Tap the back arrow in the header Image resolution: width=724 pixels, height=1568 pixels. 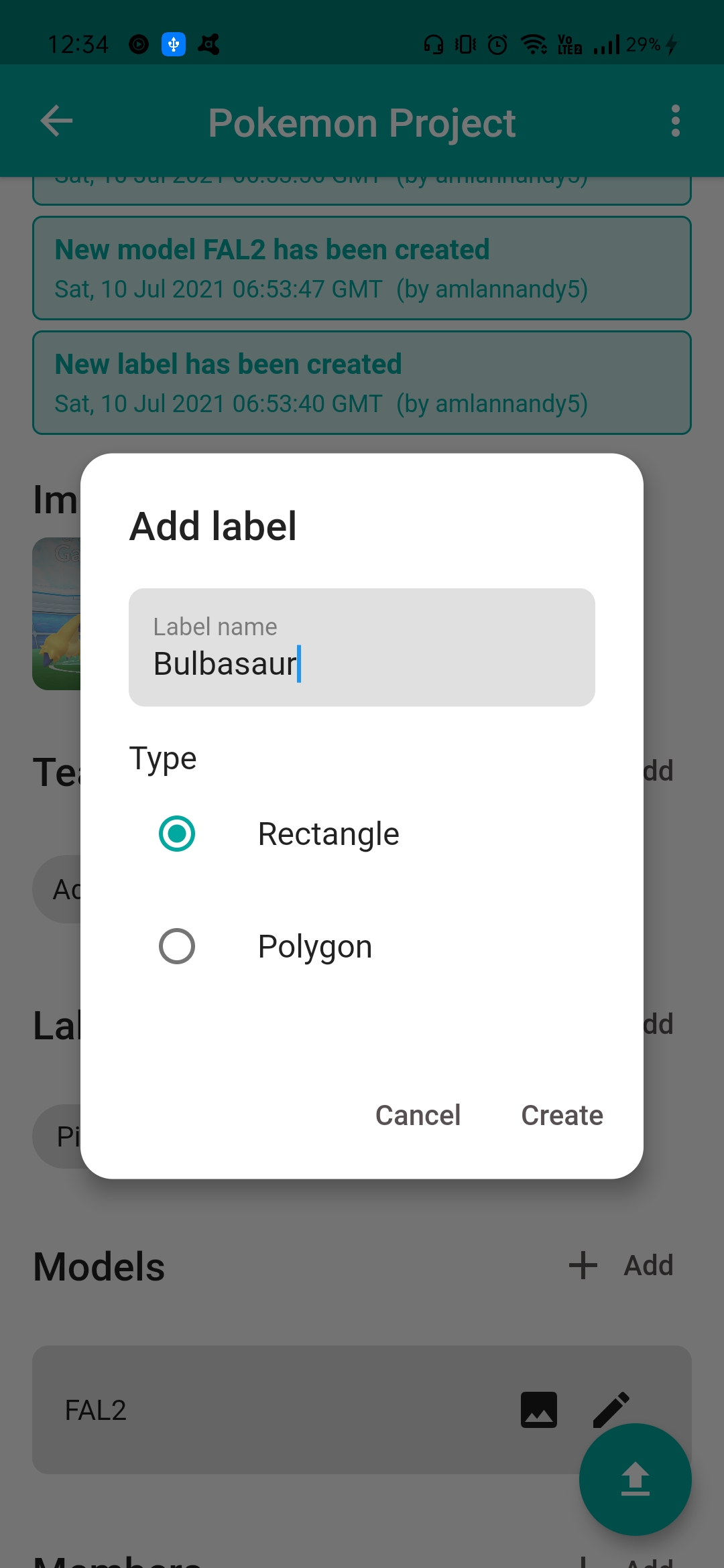[56, 121]
